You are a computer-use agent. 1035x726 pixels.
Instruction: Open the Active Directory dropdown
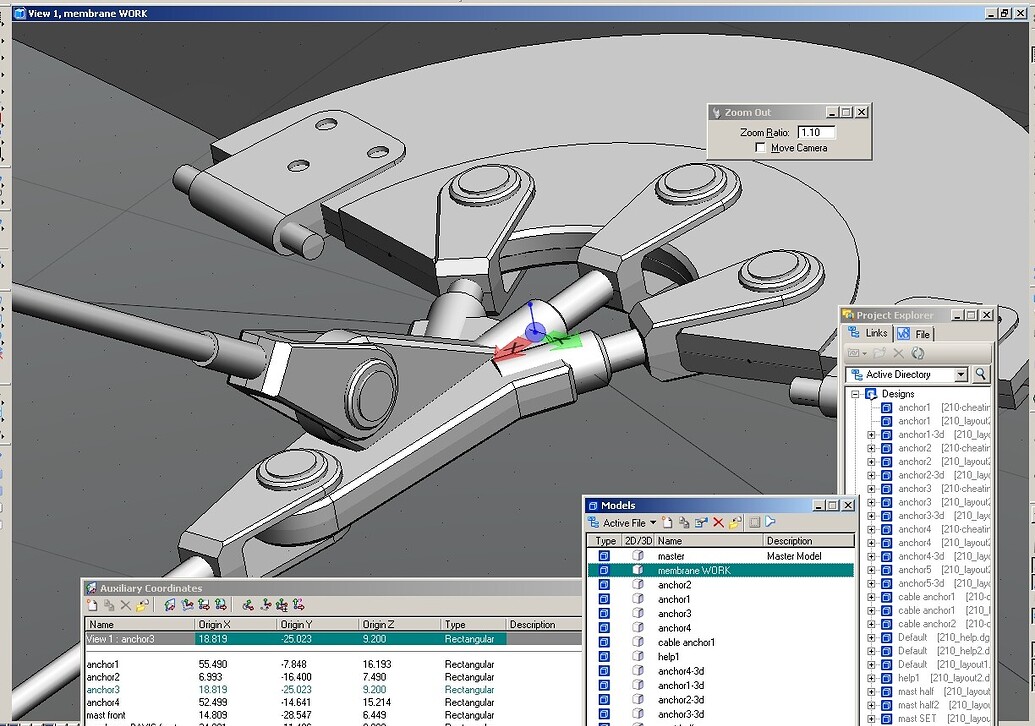(x=962, y=373)
